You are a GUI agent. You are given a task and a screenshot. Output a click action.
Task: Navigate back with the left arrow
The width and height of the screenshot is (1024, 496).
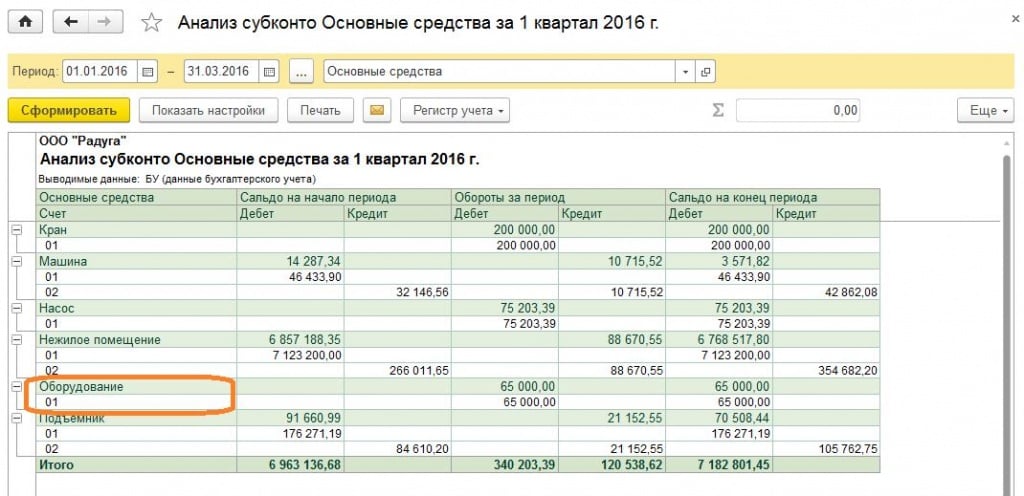click(x=70, y=22)
